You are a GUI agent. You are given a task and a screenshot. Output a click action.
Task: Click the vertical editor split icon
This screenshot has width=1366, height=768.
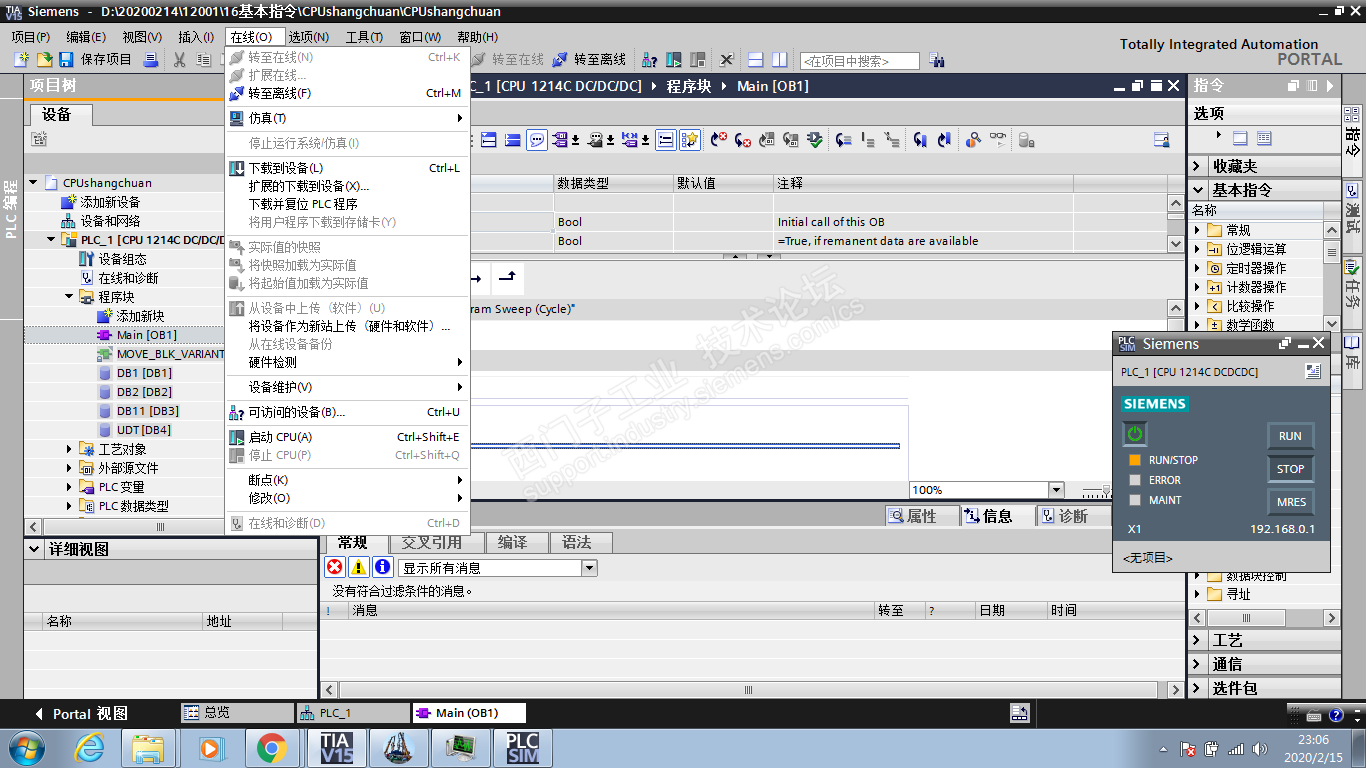tap(779, 60)
